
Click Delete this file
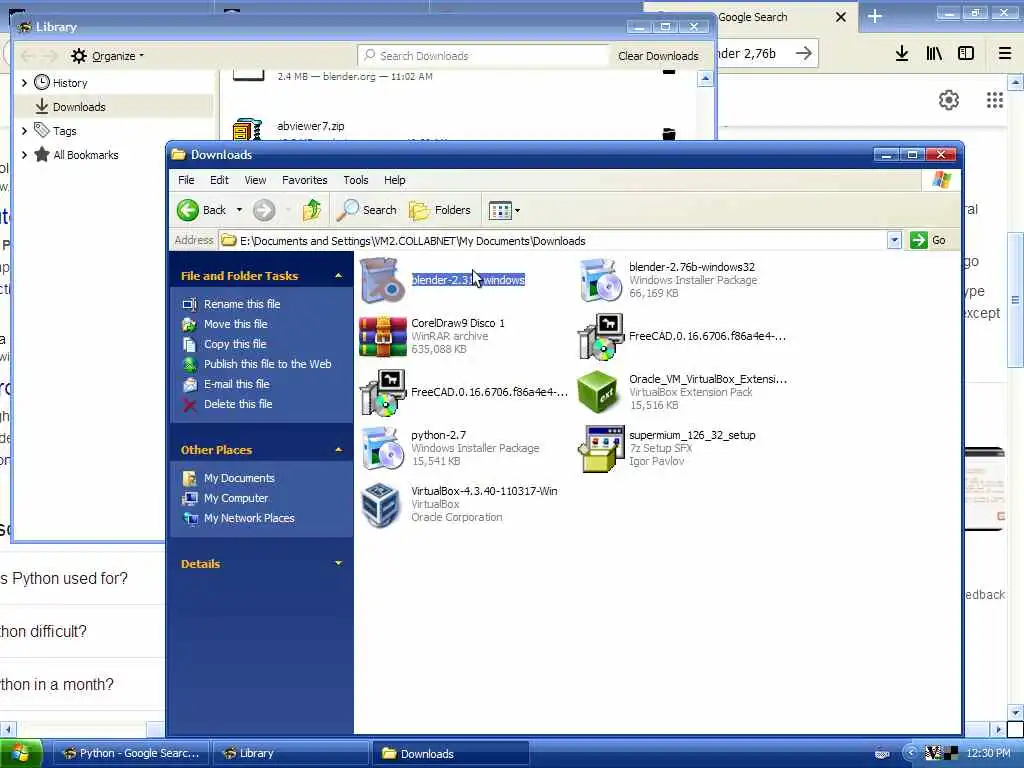coord(227,404)
